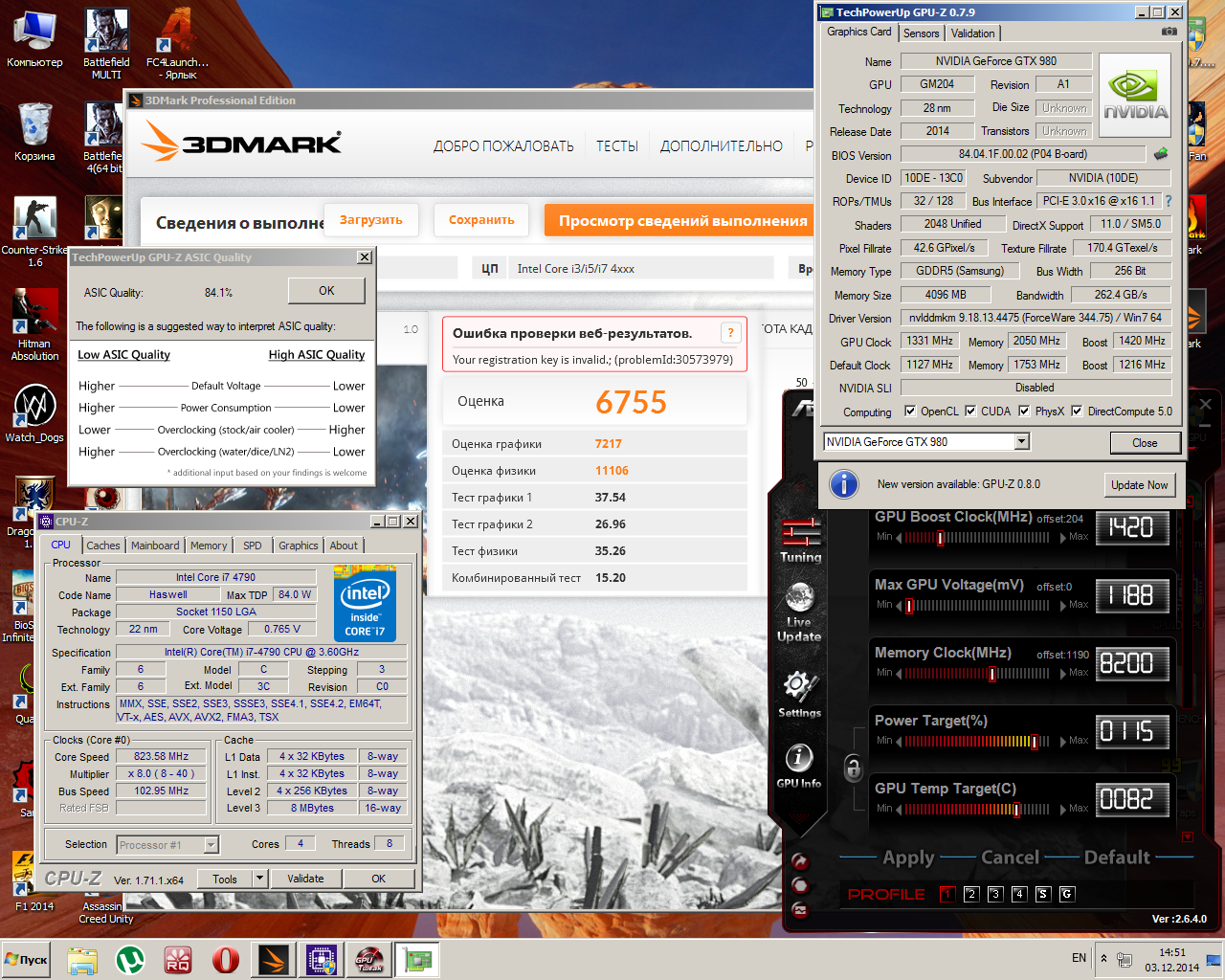Click the Max arrow for Memory Clock
The image size is (1225, 980).
pyautogui.click(x=1063, y=674)
